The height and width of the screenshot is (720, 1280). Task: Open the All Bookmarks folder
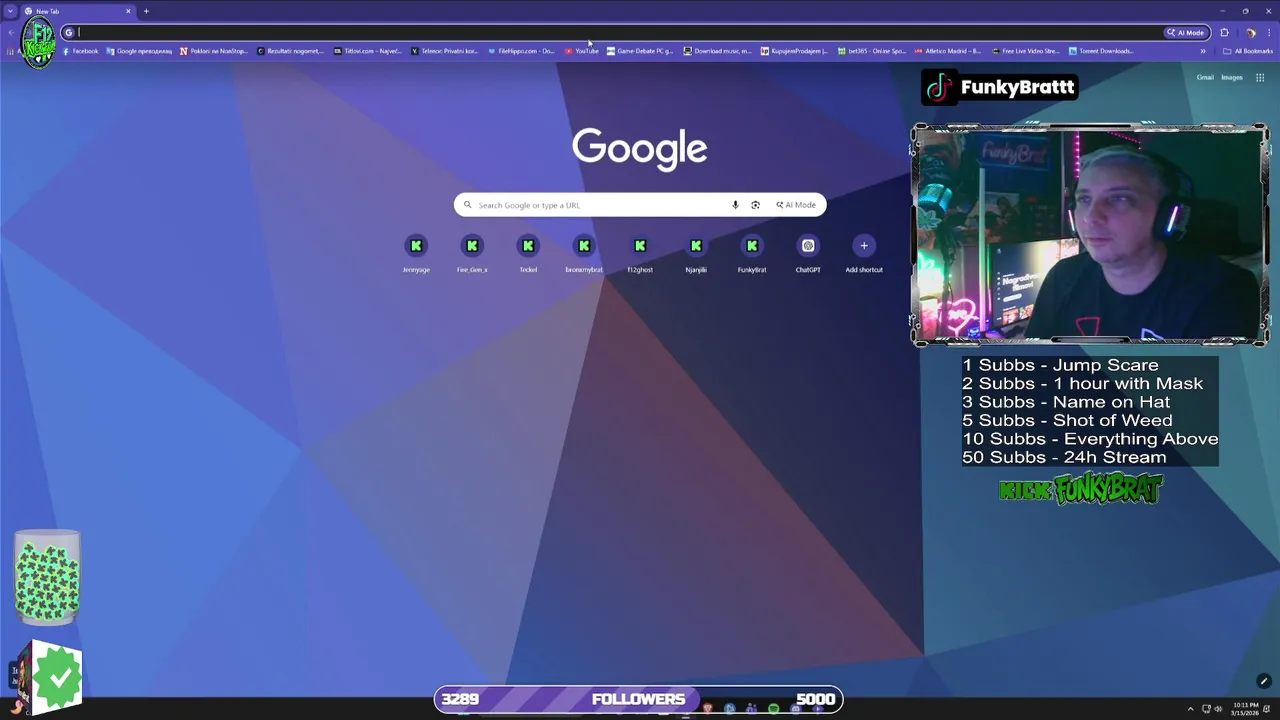coord(1248,51)
